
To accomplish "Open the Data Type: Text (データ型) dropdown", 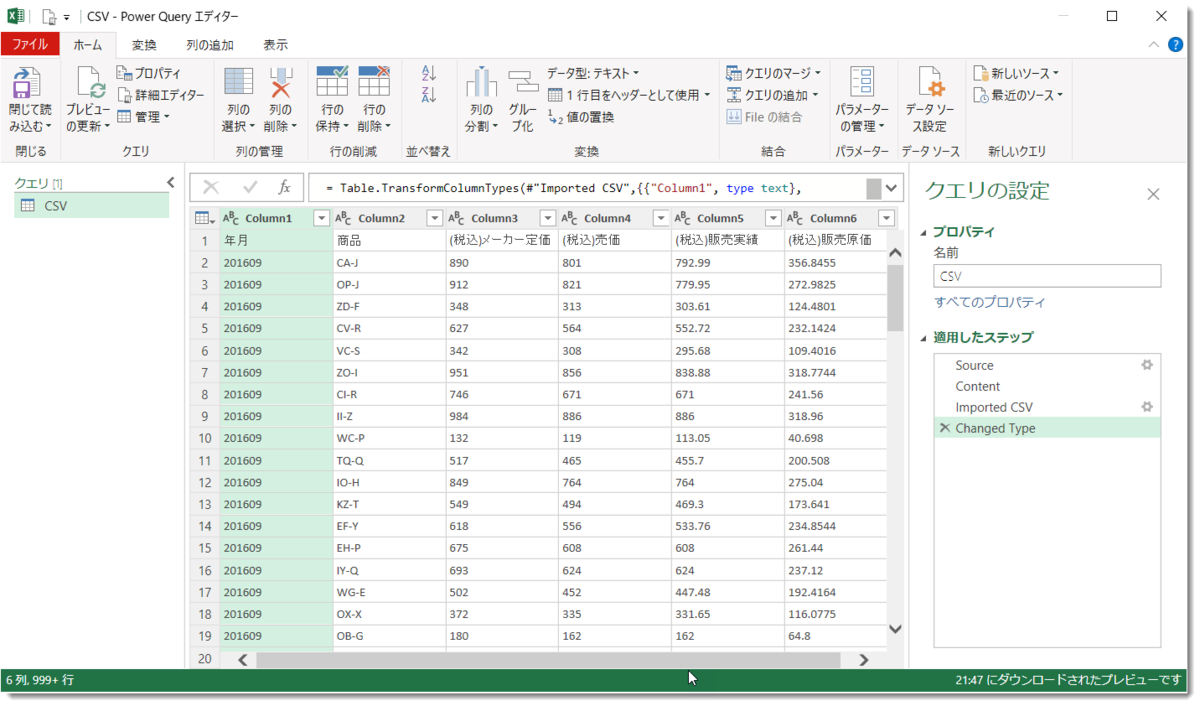I will (593, 73).
